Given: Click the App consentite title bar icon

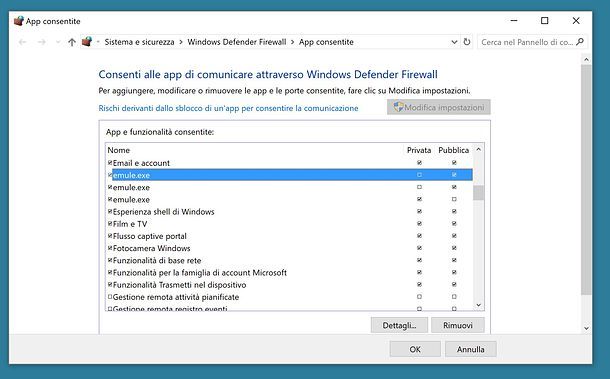Looking at the screenshot, I should pyautogui.click(x=19, y=21).
